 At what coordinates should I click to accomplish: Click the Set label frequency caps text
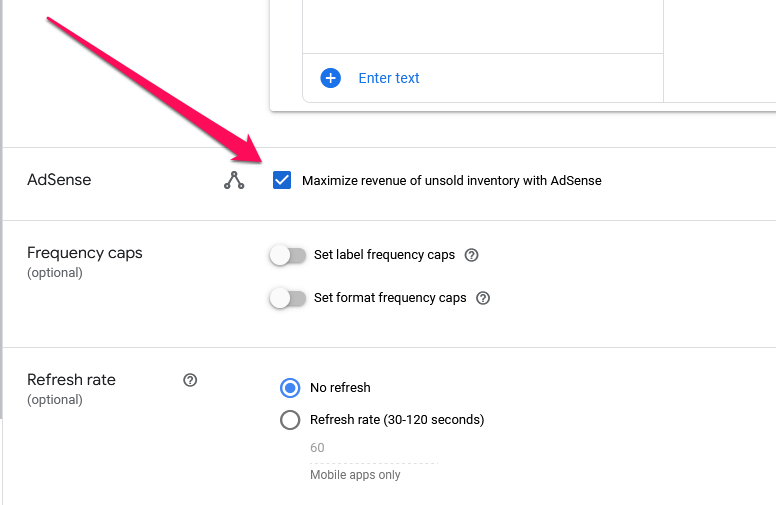[x=385, y=255]
